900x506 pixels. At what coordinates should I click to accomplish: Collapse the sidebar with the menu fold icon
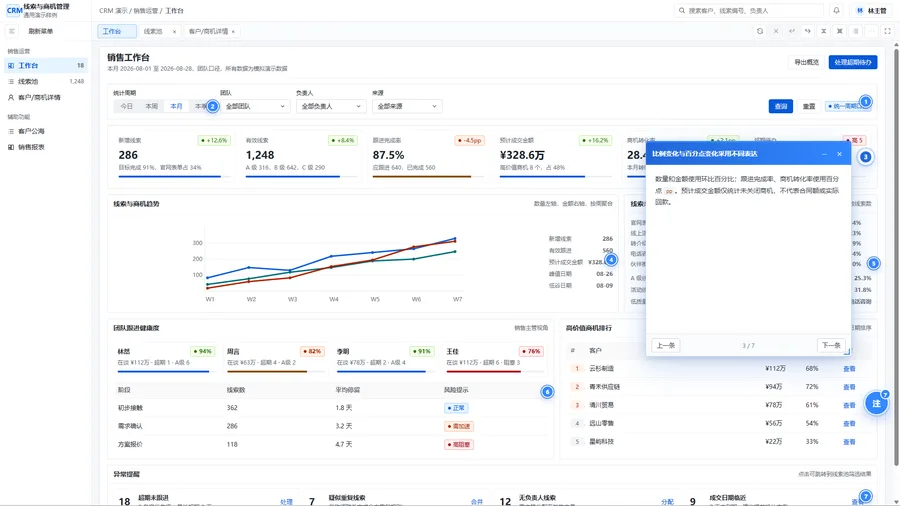point(11,31)
